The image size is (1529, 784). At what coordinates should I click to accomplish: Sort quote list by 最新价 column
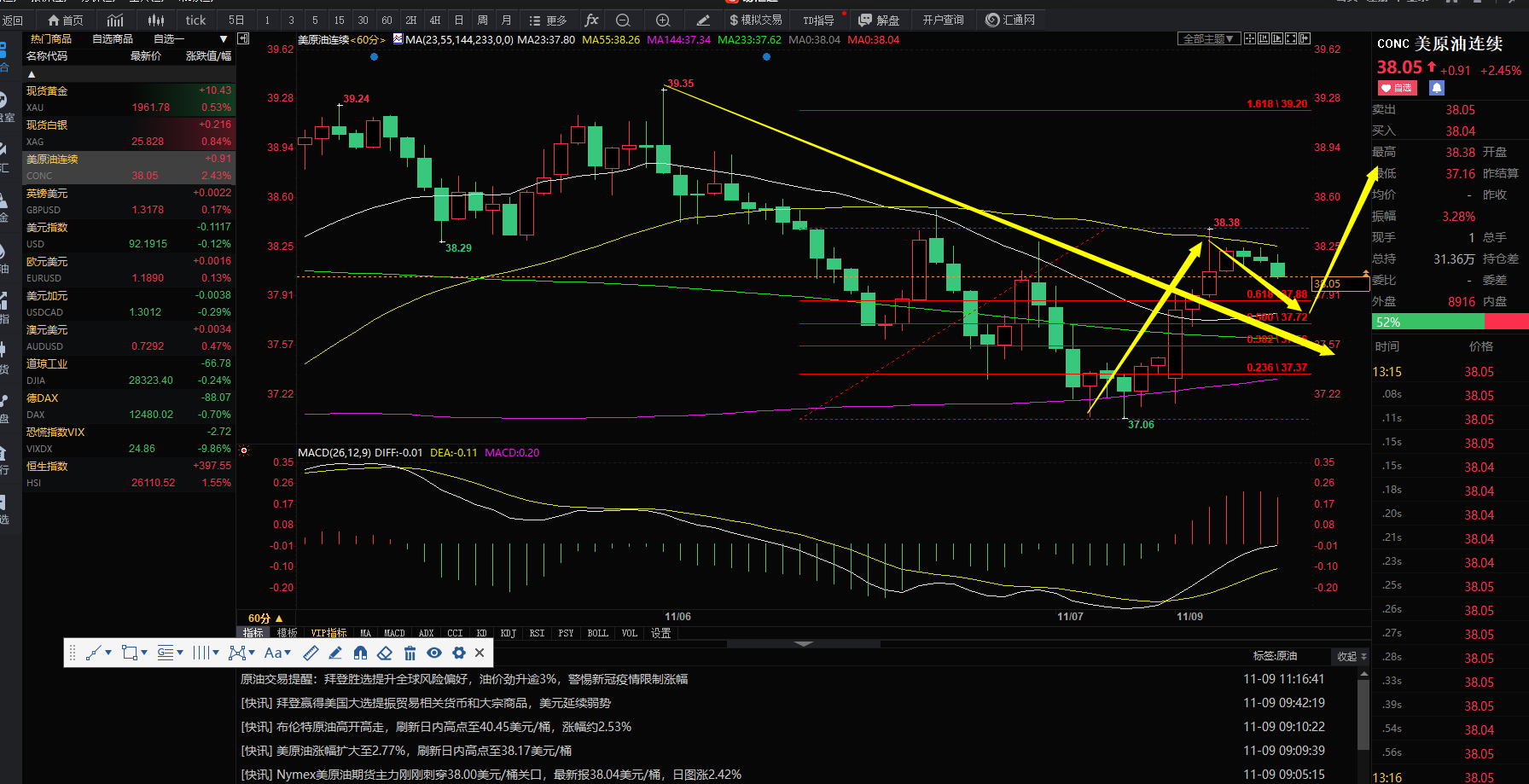pos(146,56)
